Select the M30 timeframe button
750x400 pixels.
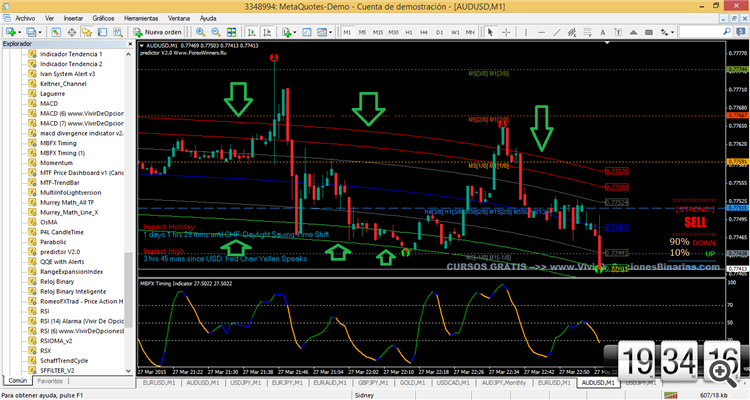point(393,32)
